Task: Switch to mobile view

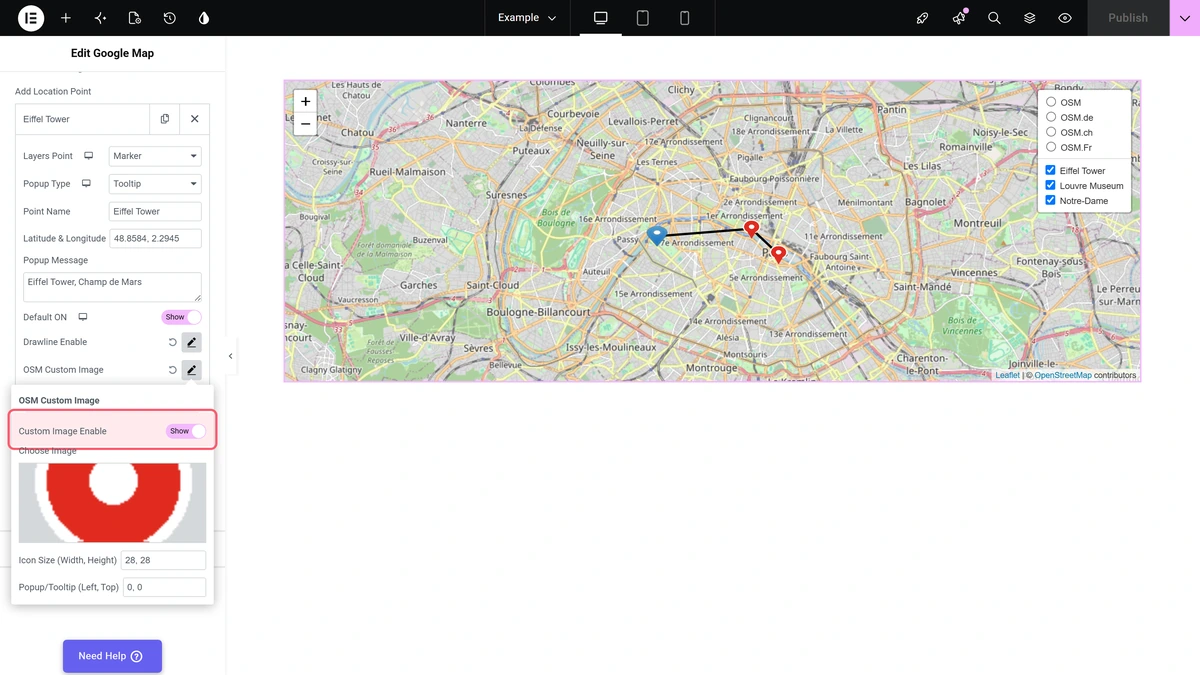Action: point(685,18)
